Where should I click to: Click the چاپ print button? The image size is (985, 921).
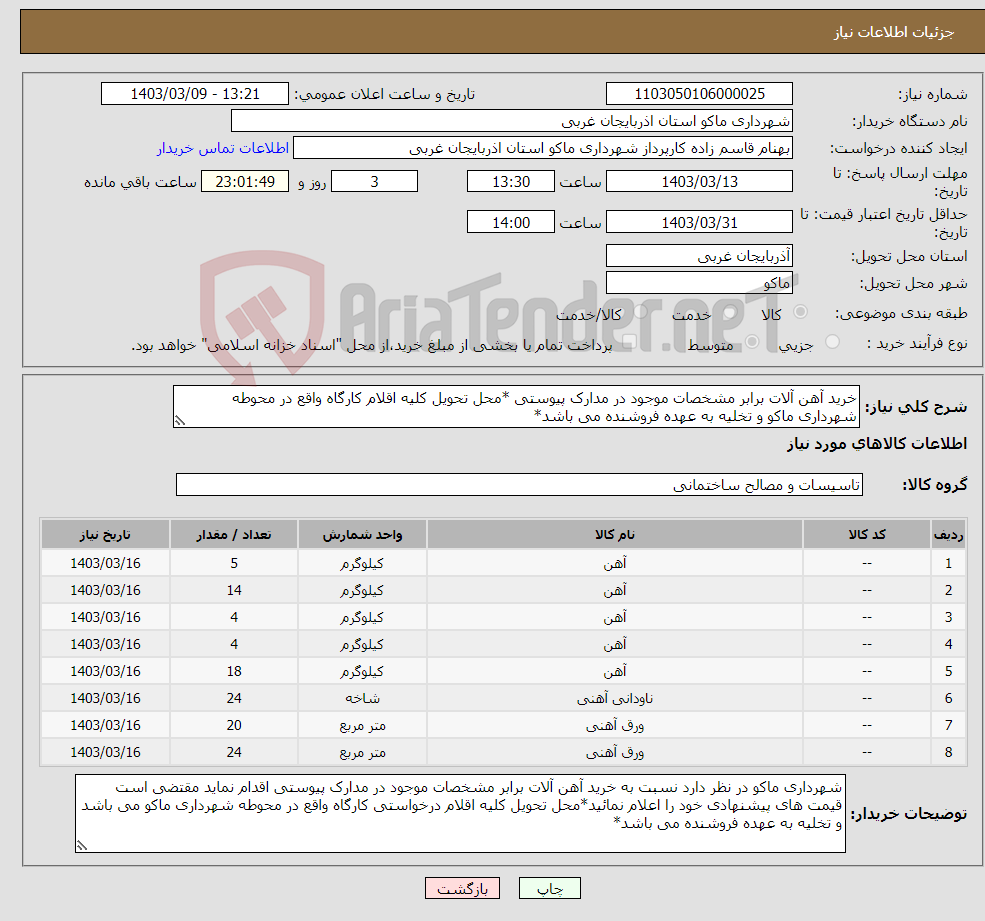550,888
